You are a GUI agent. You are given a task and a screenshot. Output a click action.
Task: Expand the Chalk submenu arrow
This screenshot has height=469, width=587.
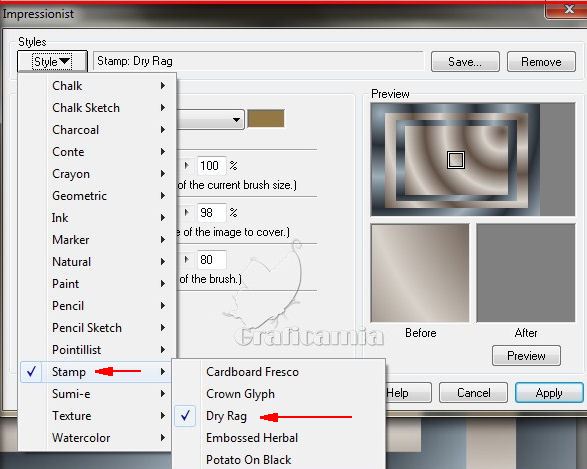163,86
